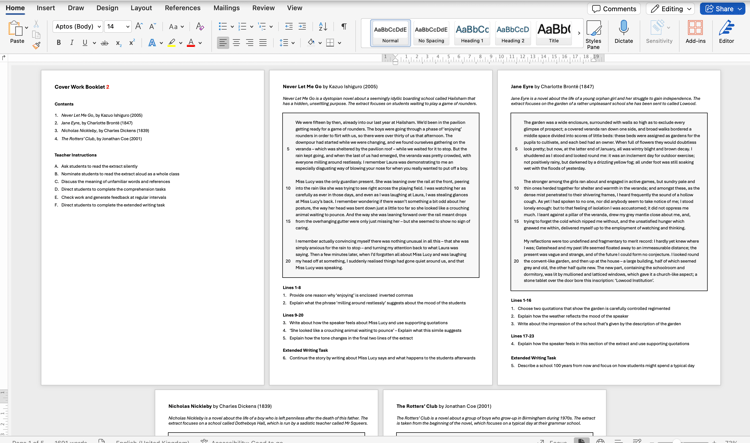Toggle show paragraph marks pilcrow
The image size is (750, 443).
[343, 27]
